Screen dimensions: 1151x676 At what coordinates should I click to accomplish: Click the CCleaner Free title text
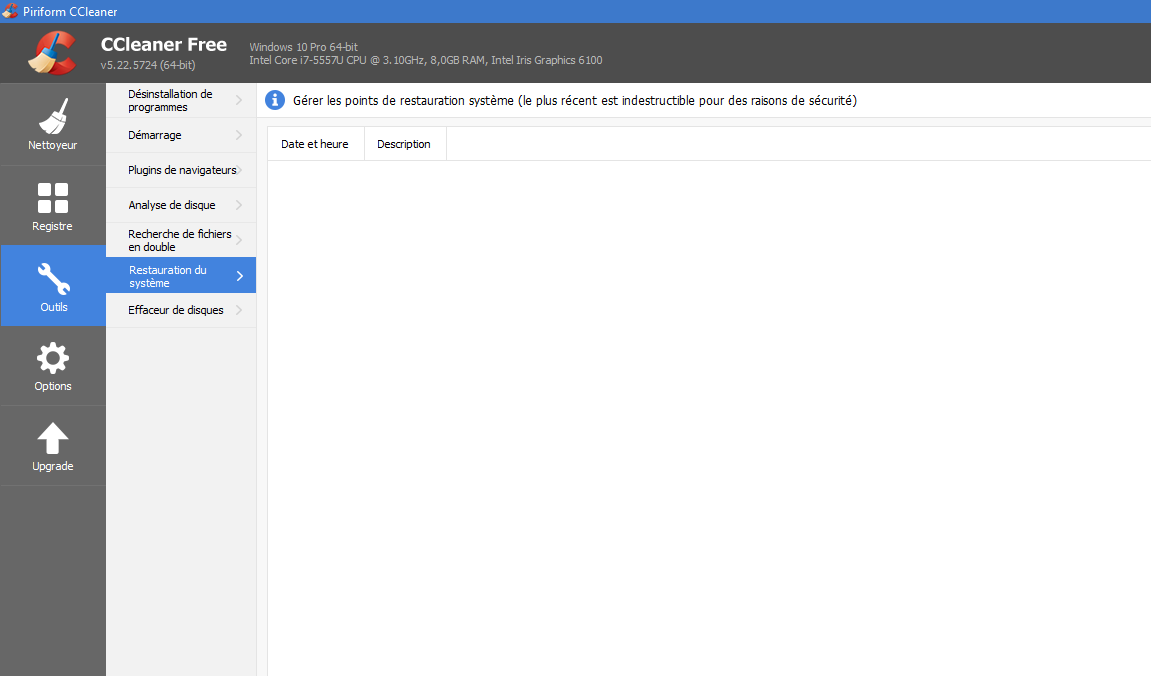pos(164,45)
